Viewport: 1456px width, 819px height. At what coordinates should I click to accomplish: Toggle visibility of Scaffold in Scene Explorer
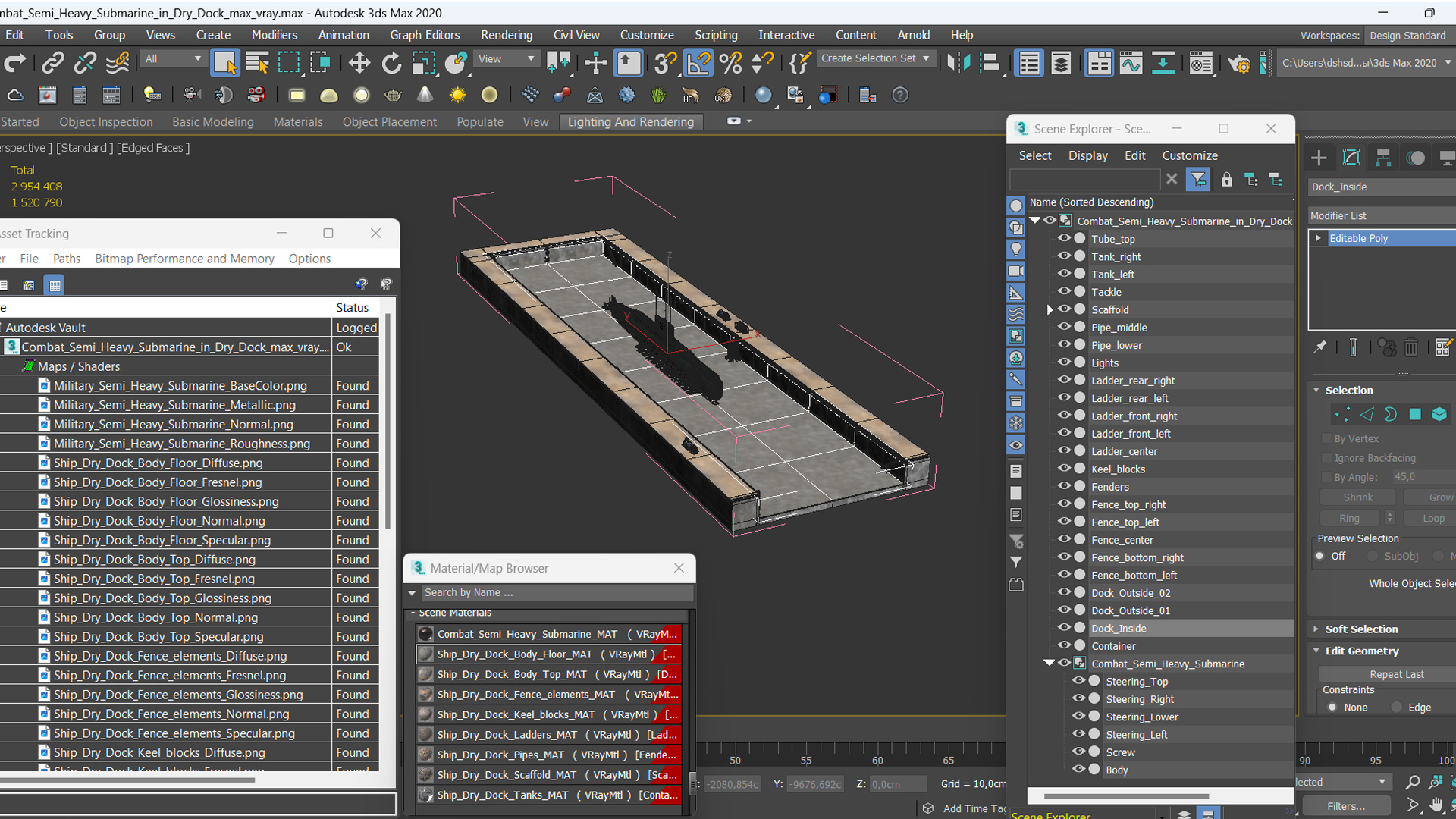click(1064, 309)
